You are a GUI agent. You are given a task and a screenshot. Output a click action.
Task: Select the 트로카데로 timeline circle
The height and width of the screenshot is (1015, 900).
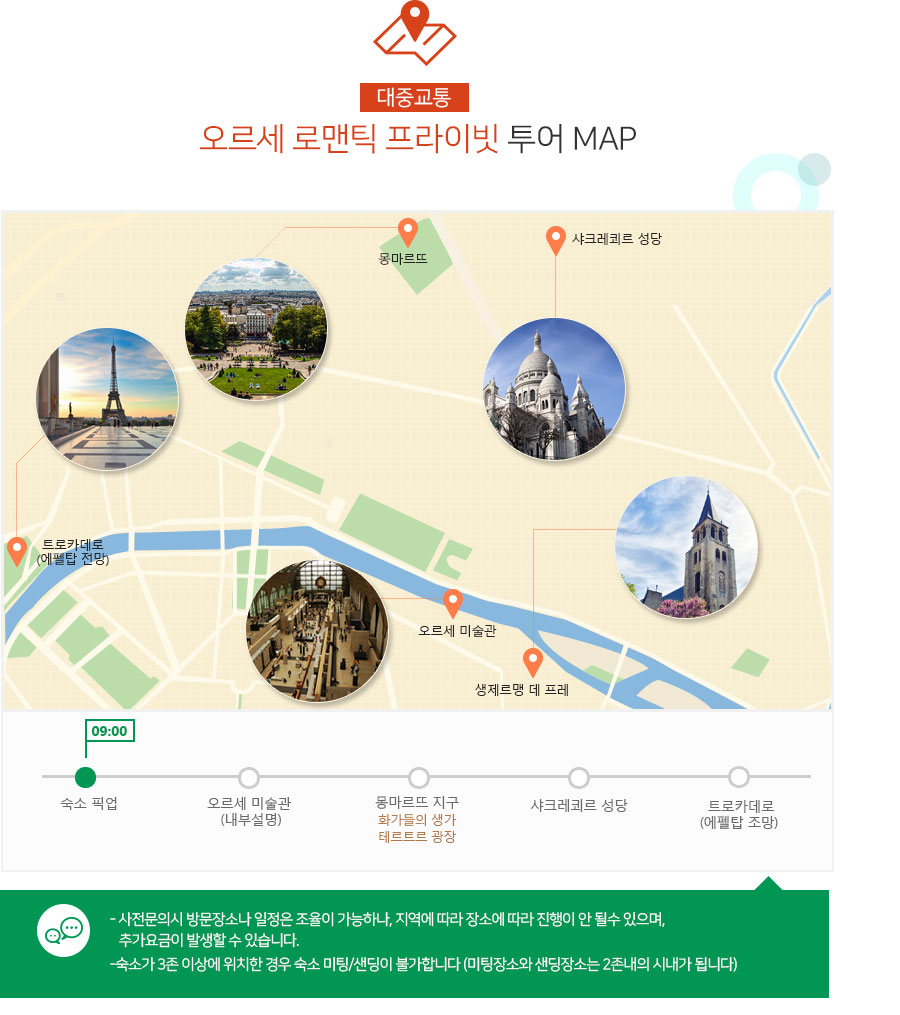coord(739,777)
